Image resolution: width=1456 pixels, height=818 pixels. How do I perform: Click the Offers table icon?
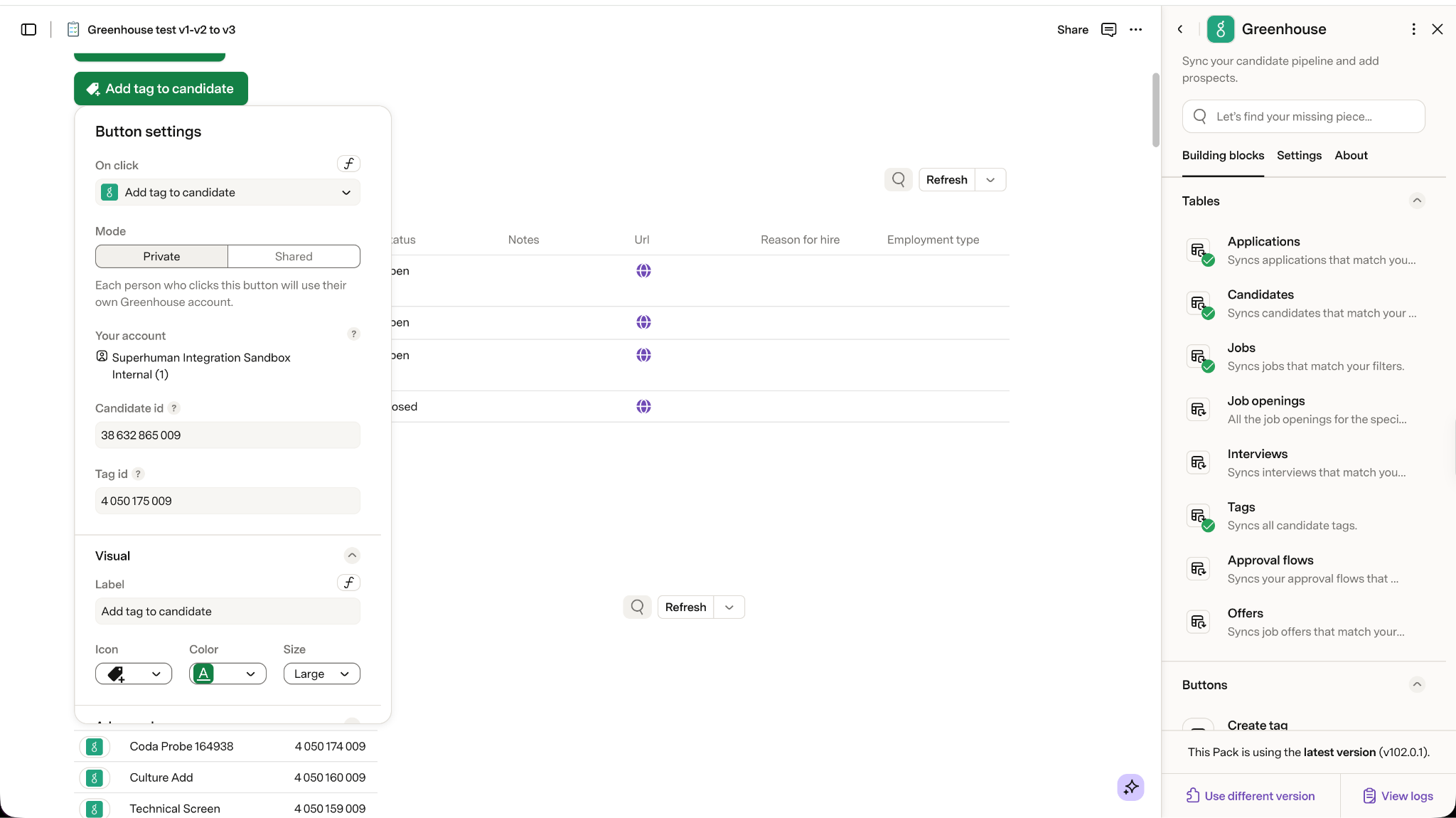pyautogui.click(x=1199, y=622)
